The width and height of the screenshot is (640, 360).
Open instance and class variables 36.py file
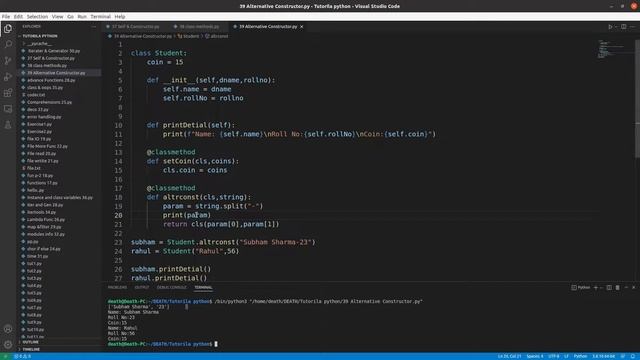[60, 198]
